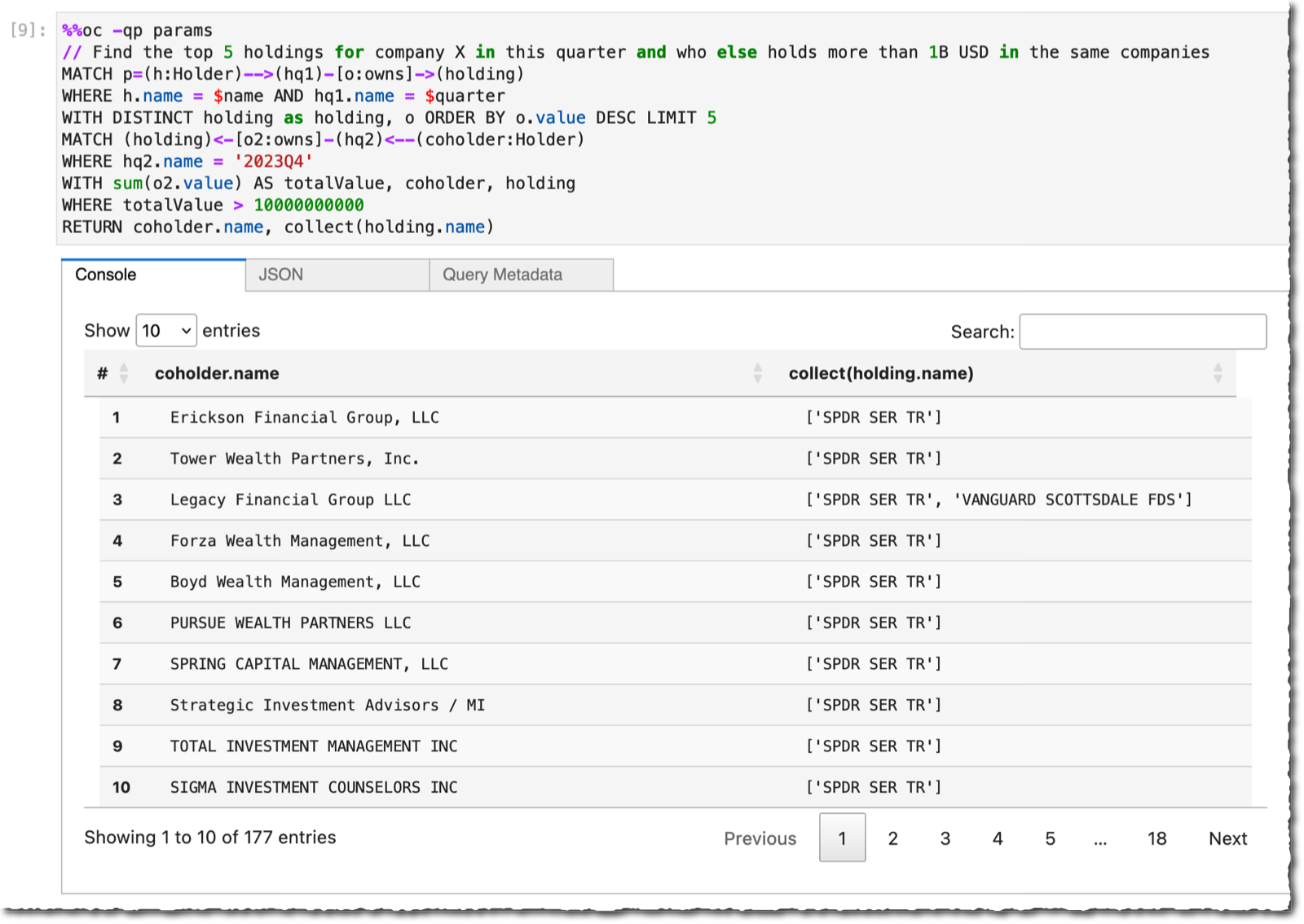Screen dimensions: 1304x924
Task: Select current page 1 button
Action: [842, 838]
